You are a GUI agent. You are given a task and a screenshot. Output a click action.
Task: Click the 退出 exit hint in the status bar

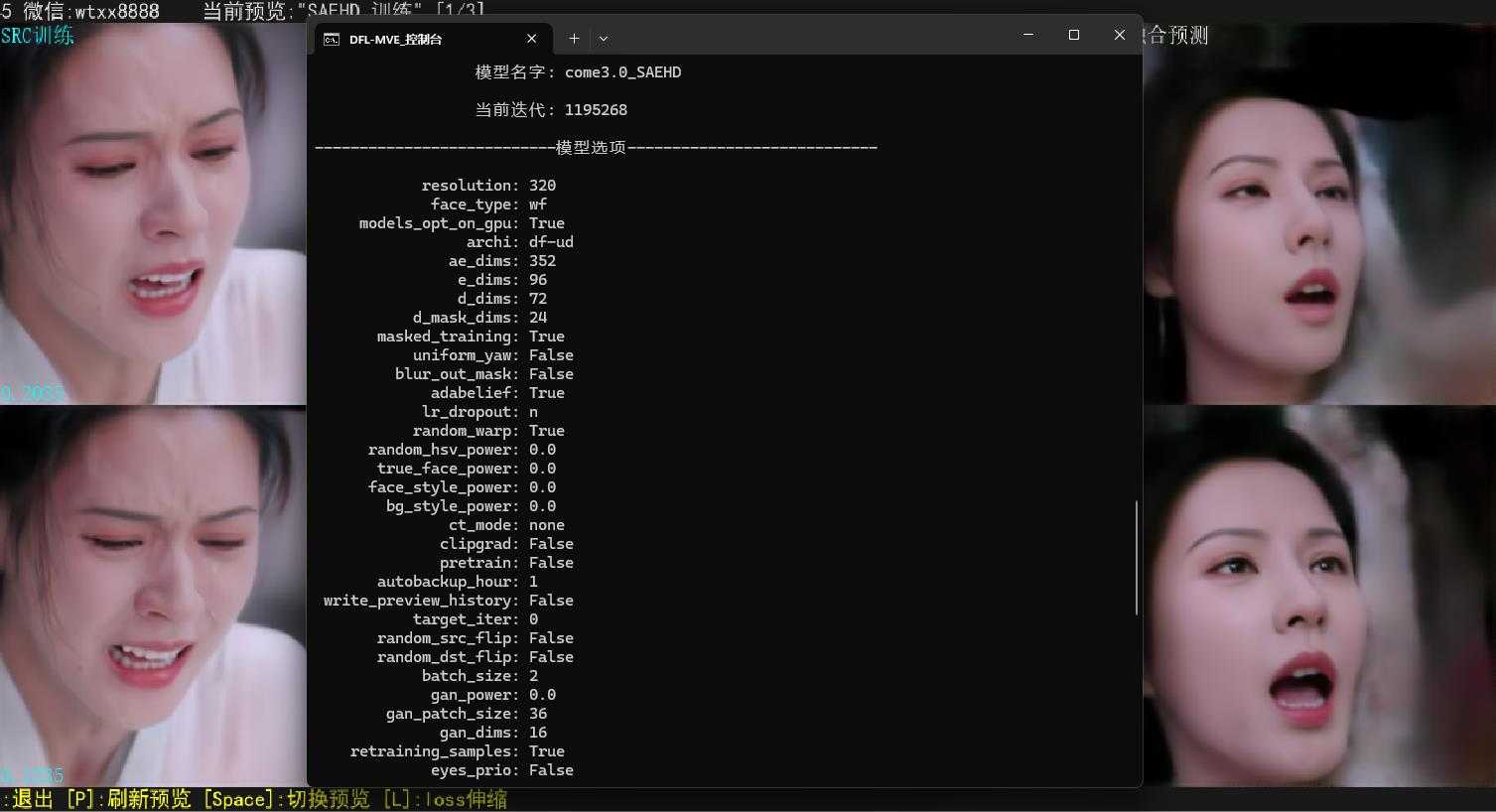[x=33, y=798]
